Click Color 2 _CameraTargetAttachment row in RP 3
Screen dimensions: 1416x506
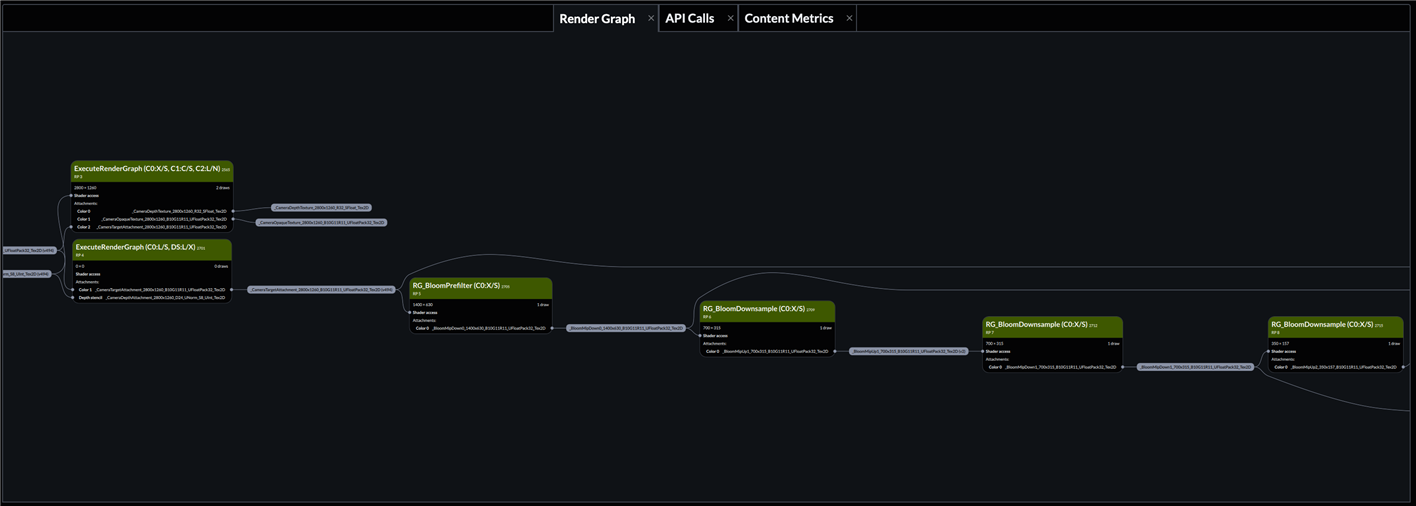(x=152, y=227)
